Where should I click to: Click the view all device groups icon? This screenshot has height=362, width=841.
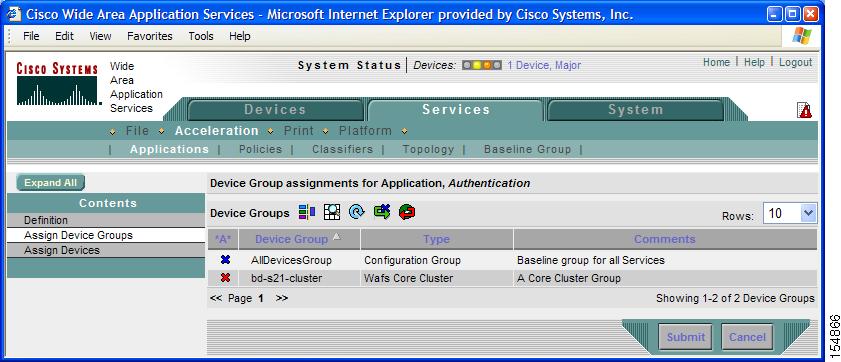point(332,212)
